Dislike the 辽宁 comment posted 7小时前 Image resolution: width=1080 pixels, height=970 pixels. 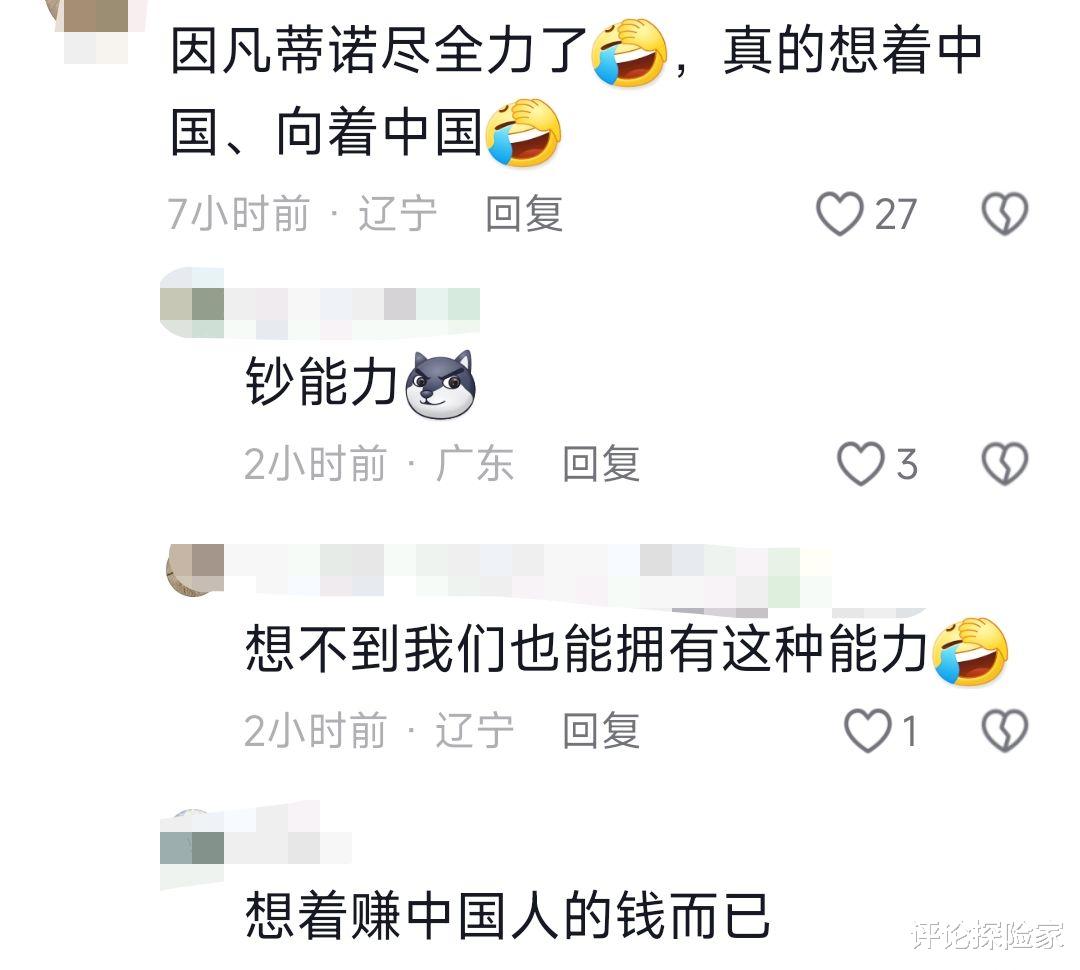[1005, 214]
